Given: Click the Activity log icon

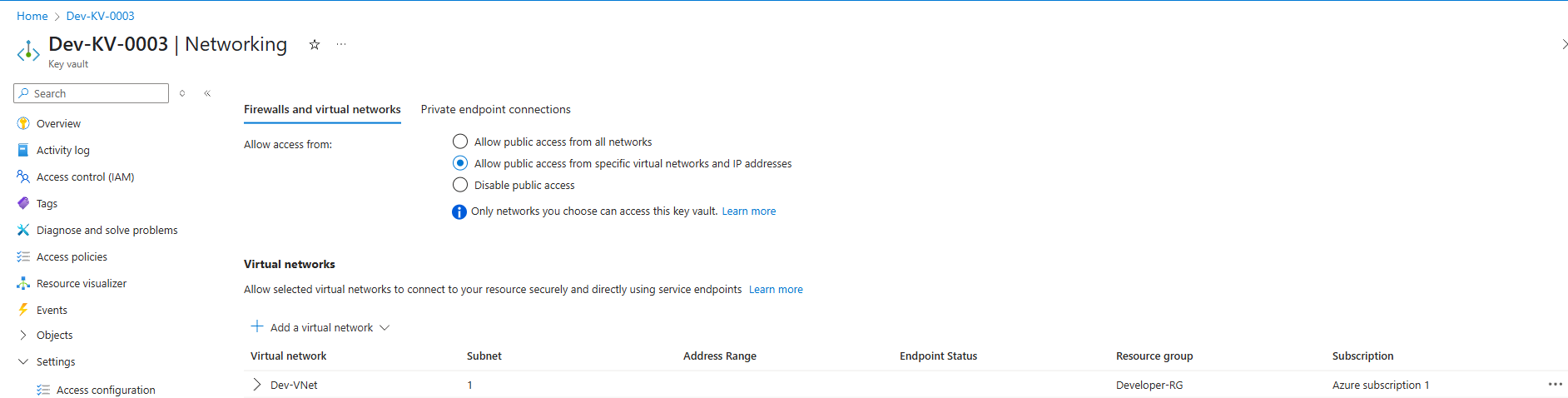Looking at the screenshot, I should point(23,150).
